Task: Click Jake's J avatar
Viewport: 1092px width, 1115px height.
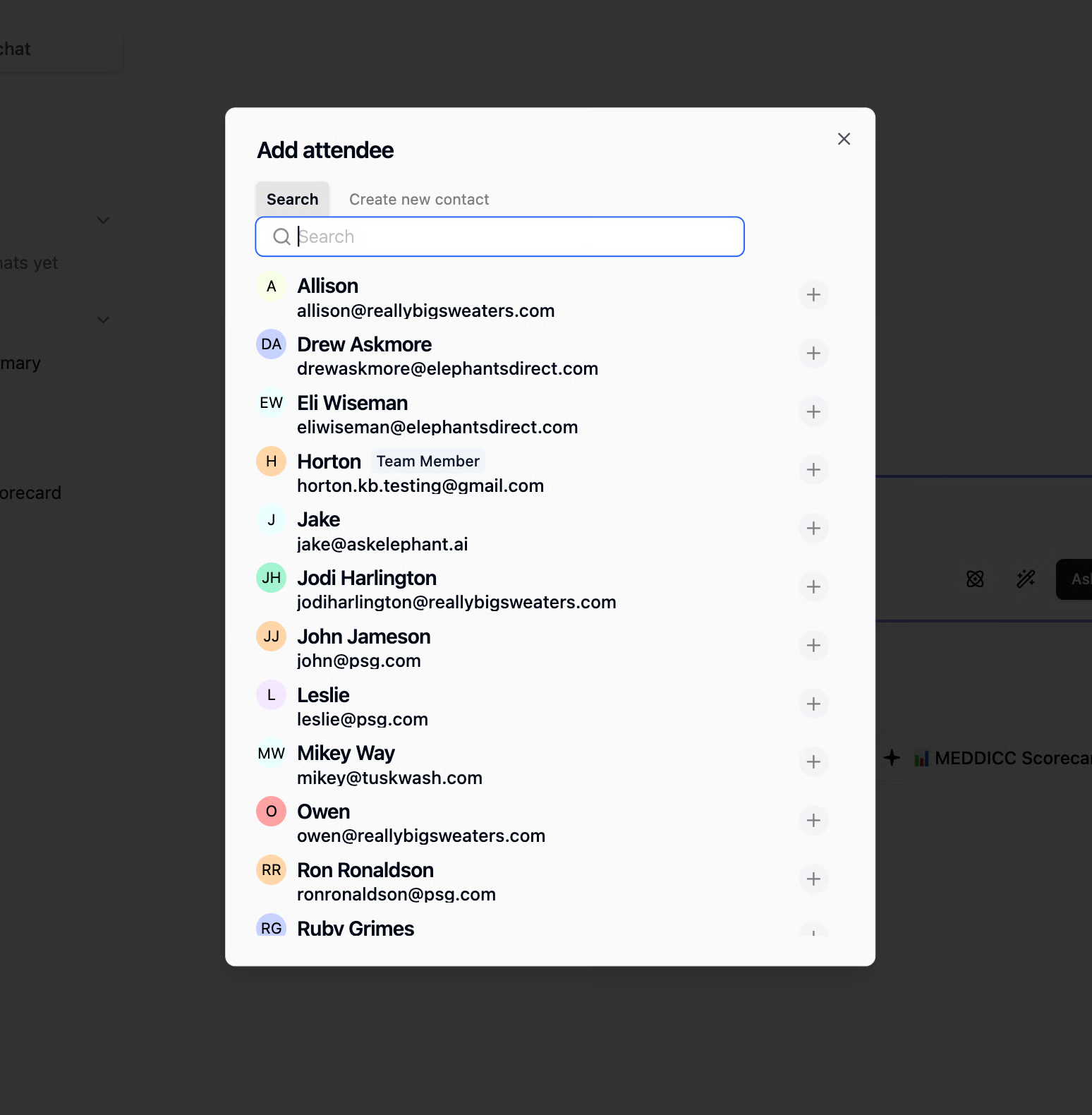Action: [271, 520]
